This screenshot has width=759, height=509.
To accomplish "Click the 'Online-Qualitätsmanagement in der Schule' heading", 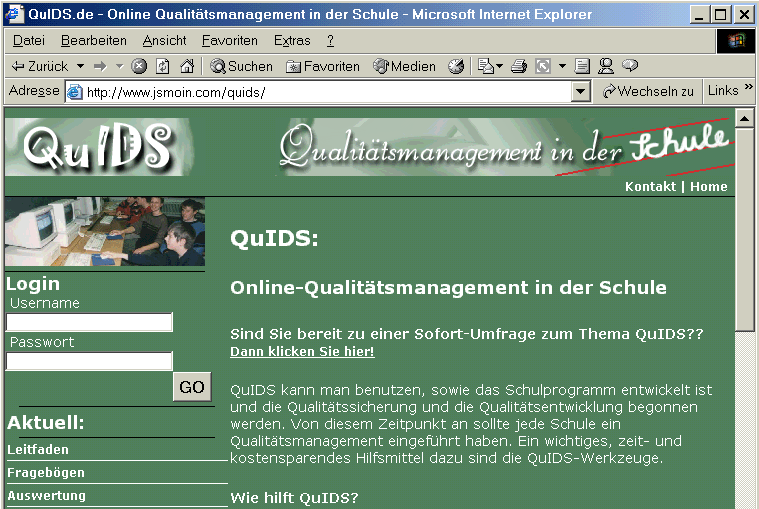I will pyautogui.click(x=448, y=287).
